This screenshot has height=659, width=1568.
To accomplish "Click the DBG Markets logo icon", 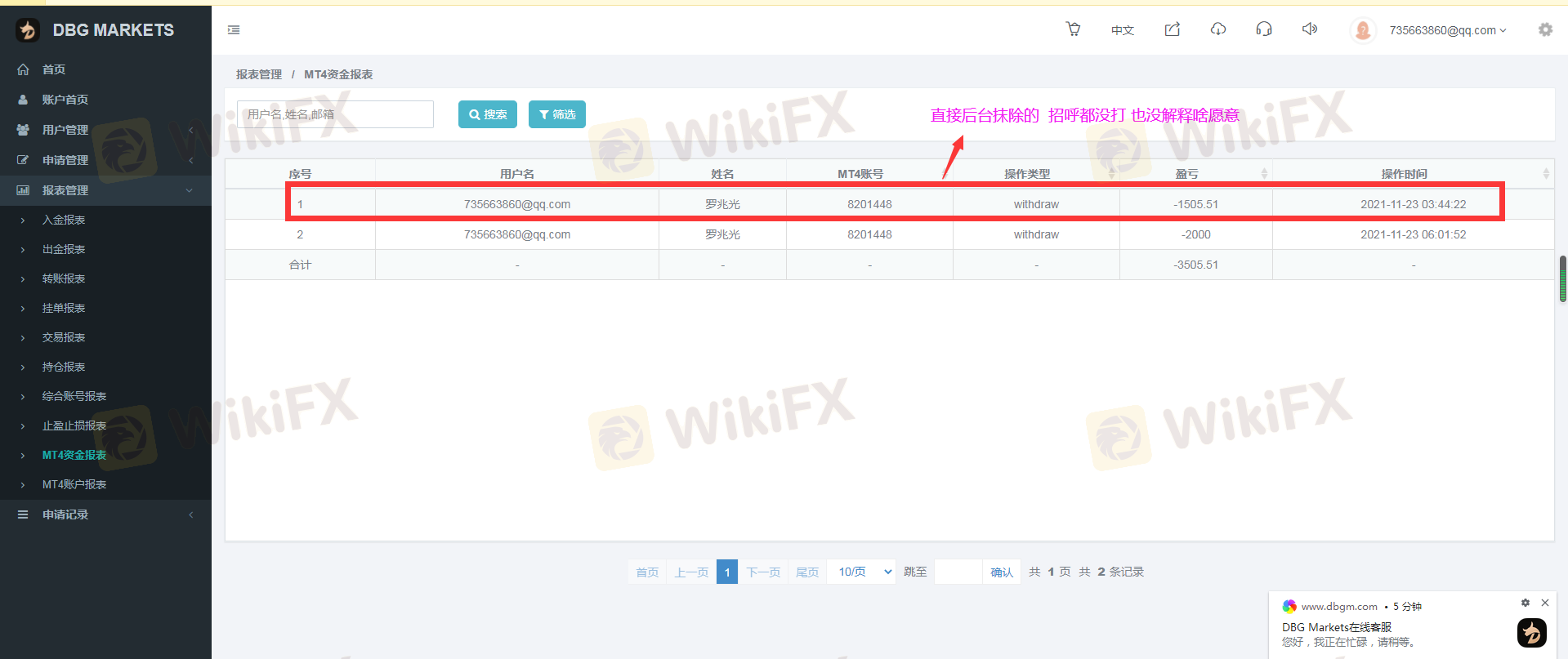I will click(x=28, y=30).
